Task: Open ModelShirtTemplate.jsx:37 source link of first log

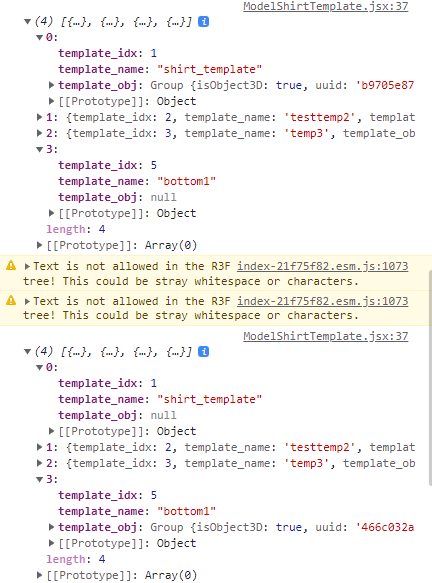Action: pos(326,6)
